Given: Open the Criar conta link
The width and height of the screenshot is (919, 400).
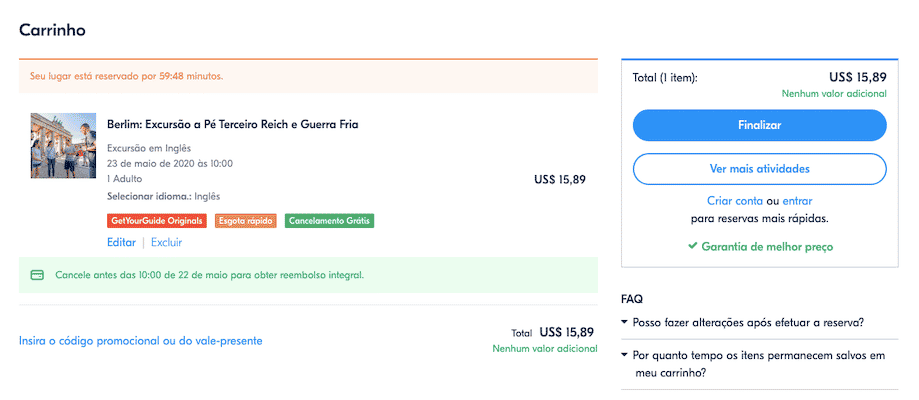Looking at the screenshot, I should click(x=735, y=201).
